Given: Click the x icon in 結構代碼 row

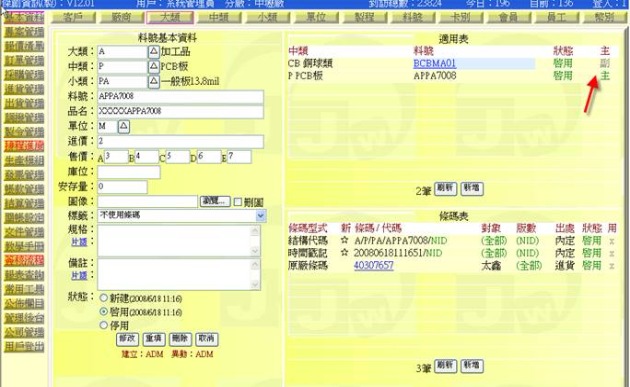Looking at the screenshot, I should (x=612, y=241).
